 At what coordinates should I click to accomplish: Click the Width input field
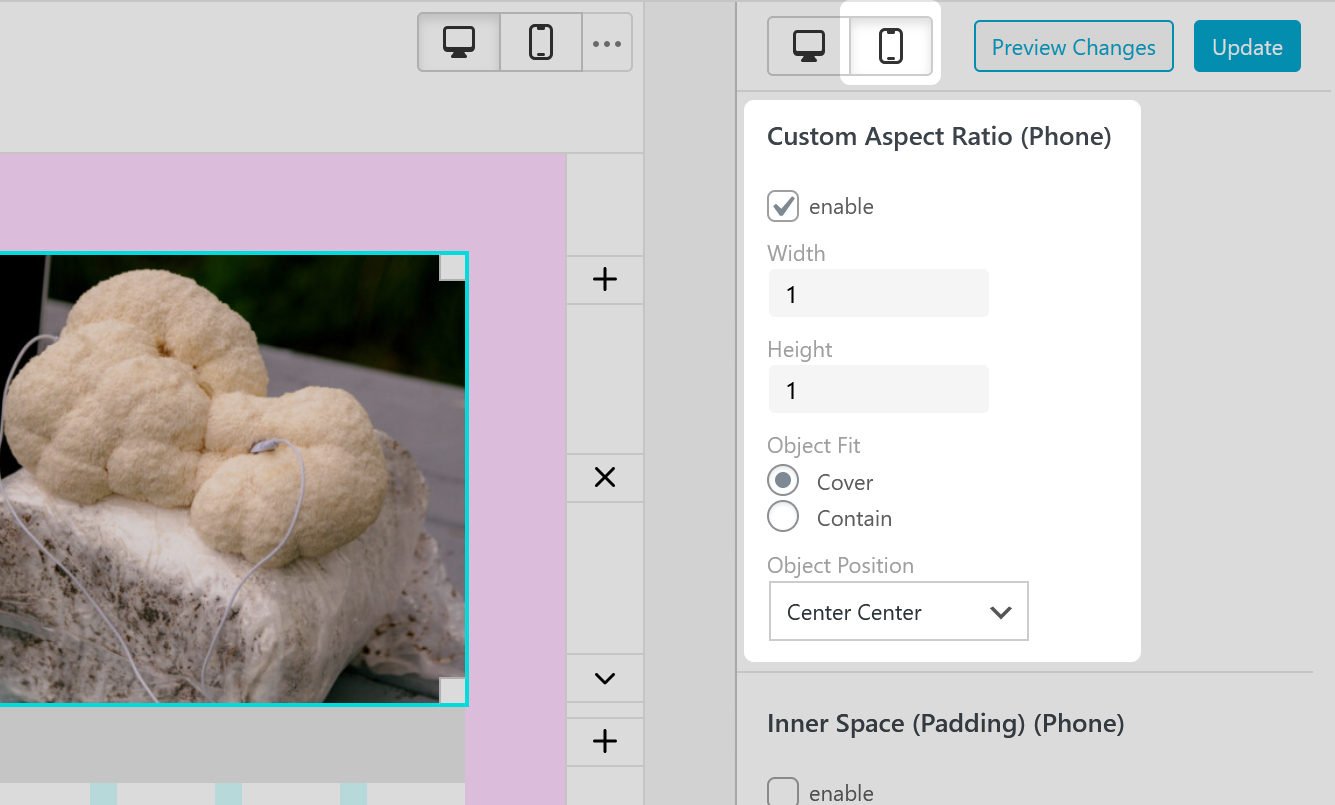point(877,293)
